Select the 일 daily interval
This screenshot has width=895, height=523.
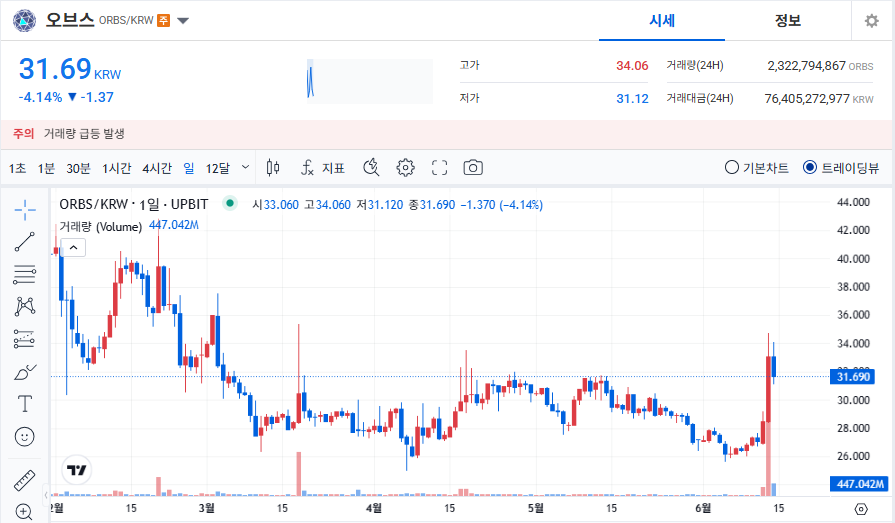(189, 168)
